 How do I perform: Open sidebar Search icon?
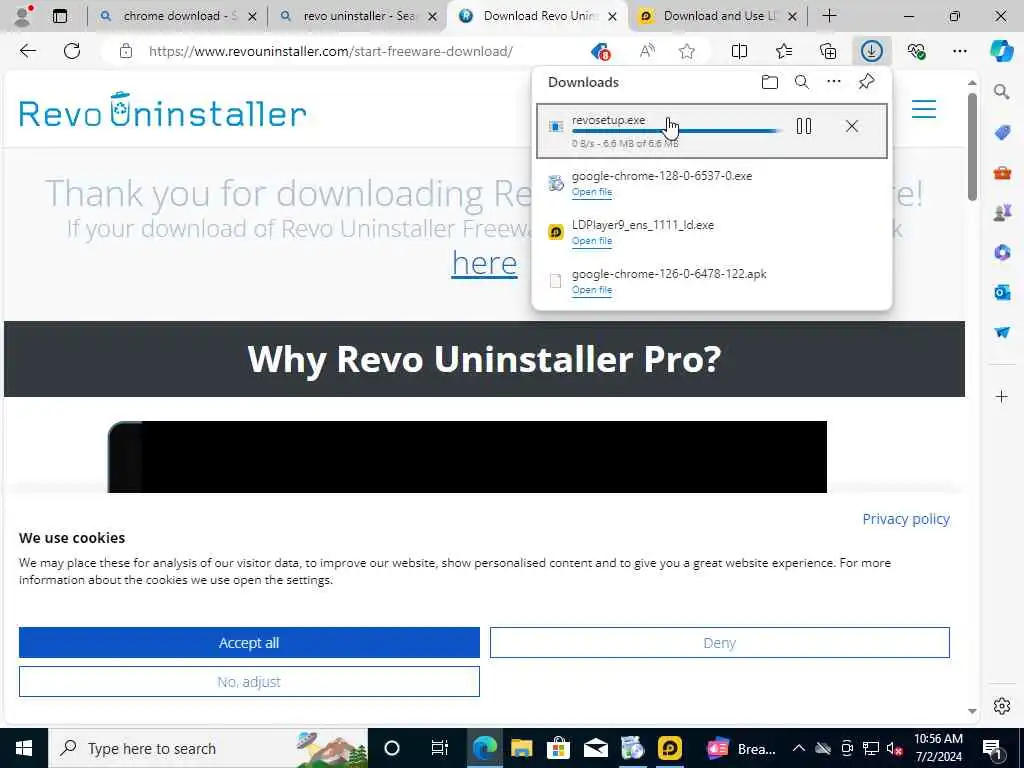[1002, 92]
